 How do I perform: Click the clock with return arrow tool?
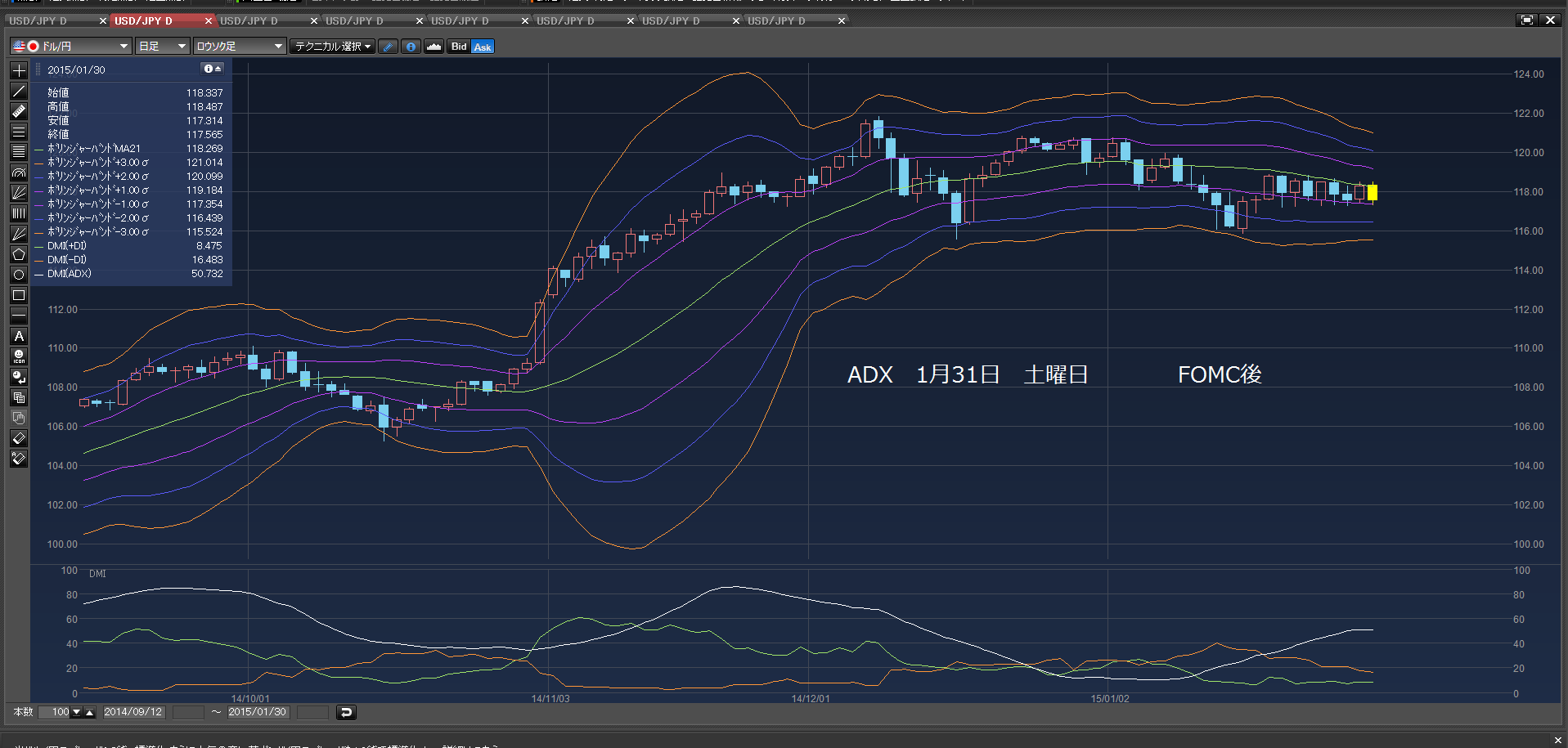click(x=19, y=377)
